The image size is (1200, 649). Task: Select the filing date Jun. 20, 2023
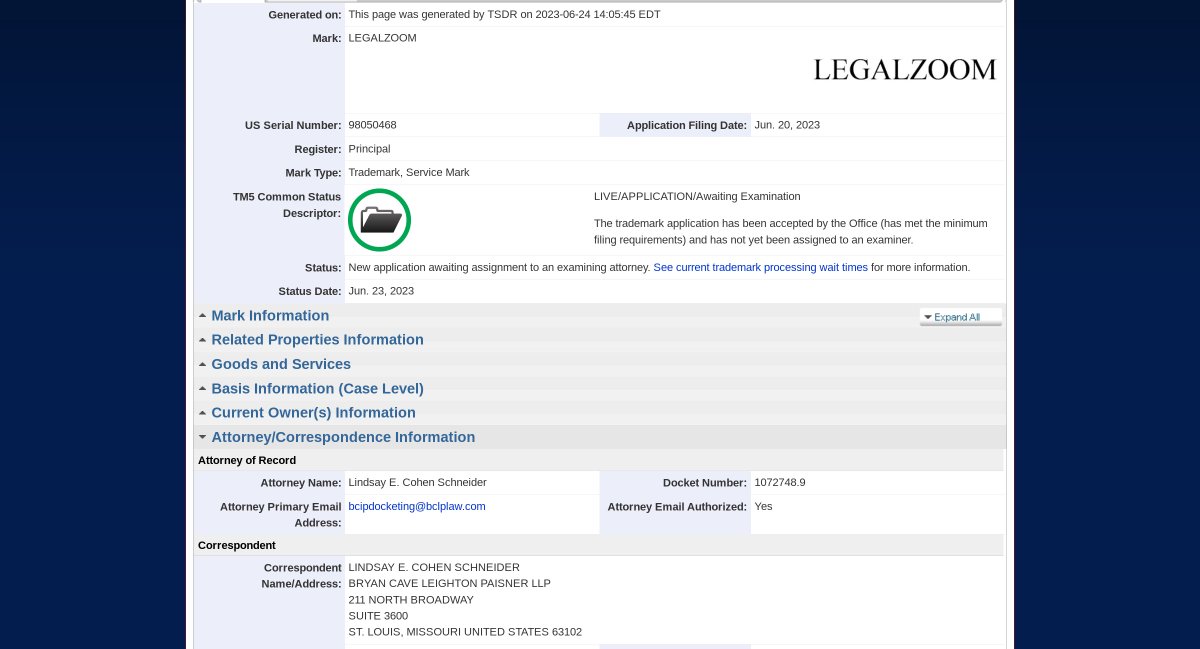point(787,125)
